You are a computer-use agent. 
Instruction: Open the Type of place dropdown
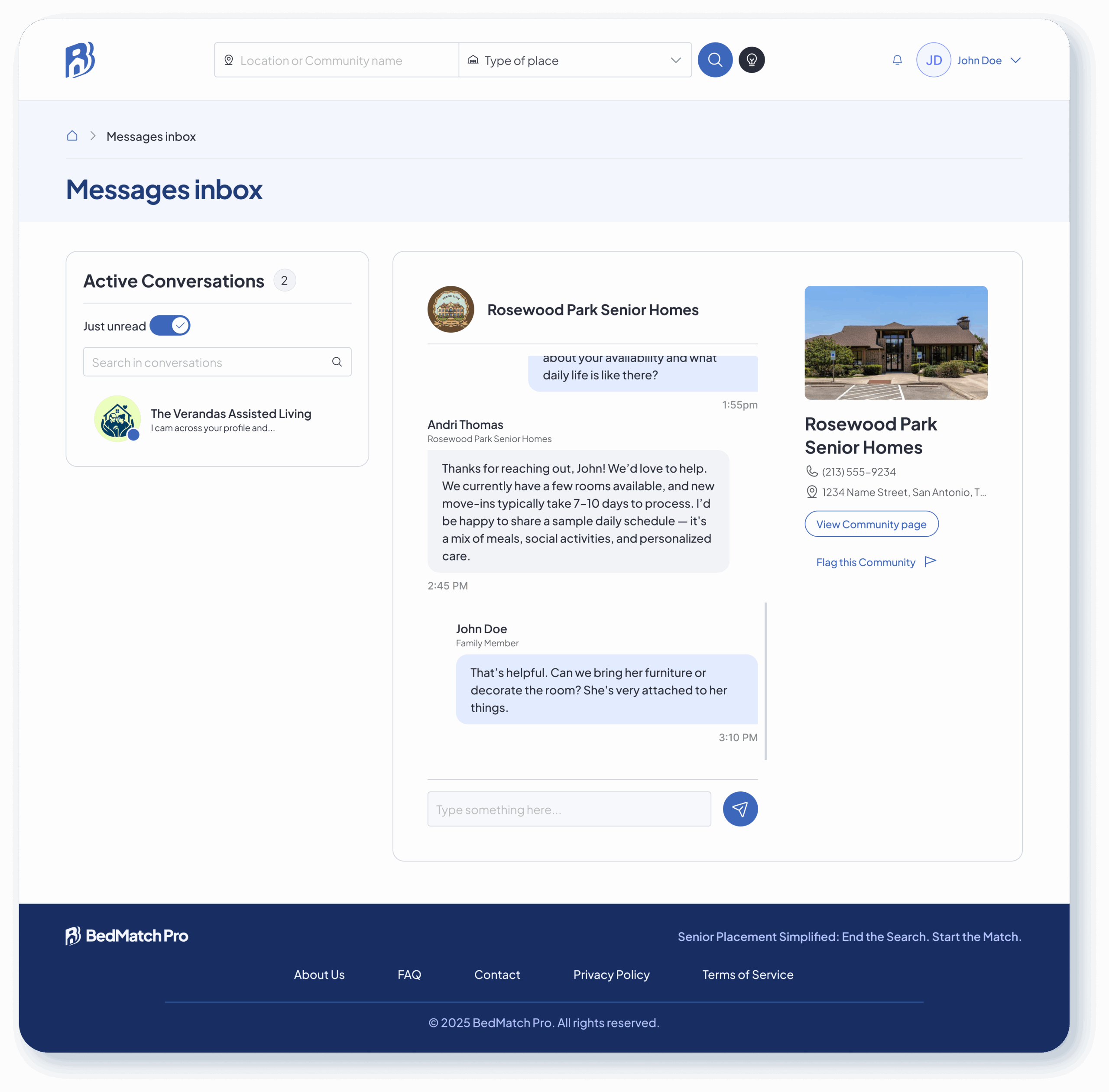(575, 60)
